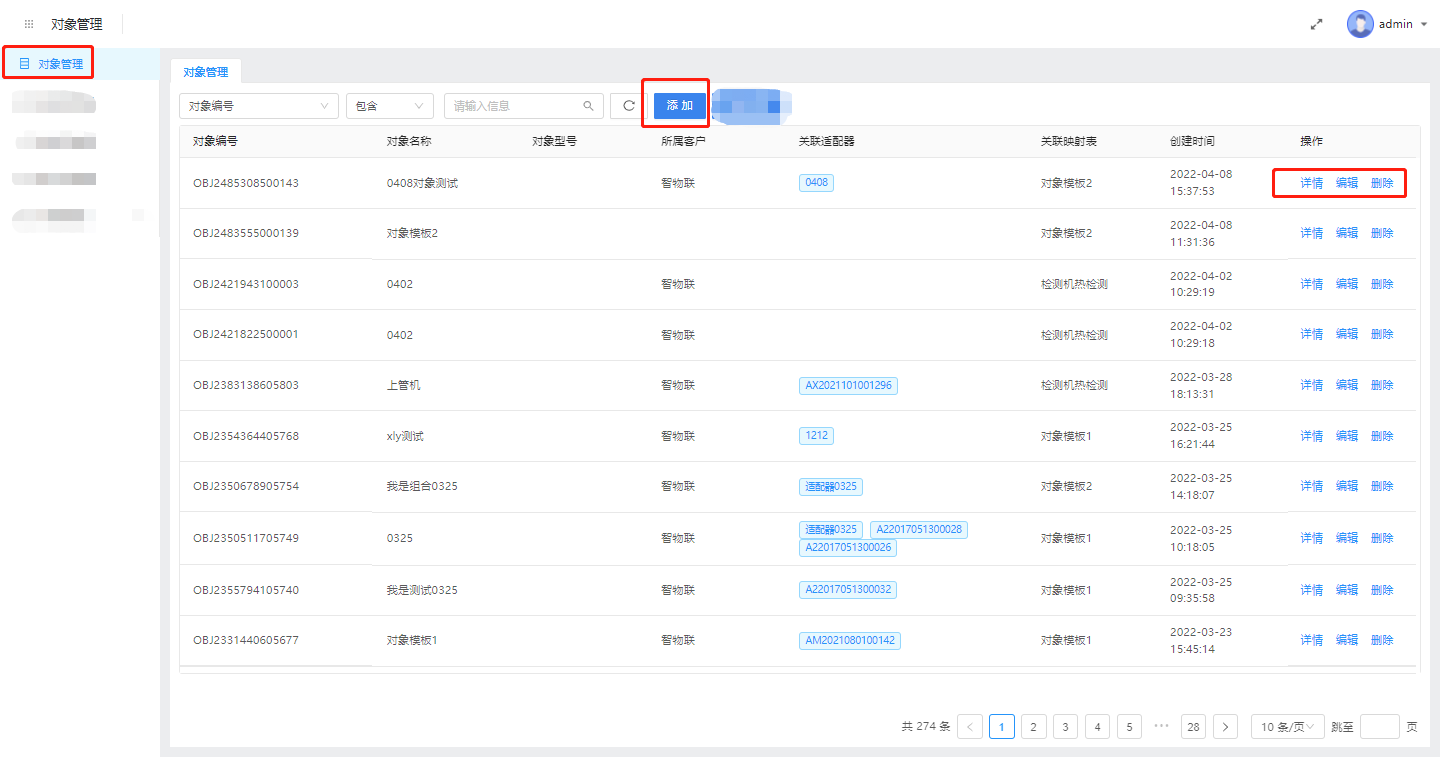Click the grid menu icon in header

coord(29,24)
